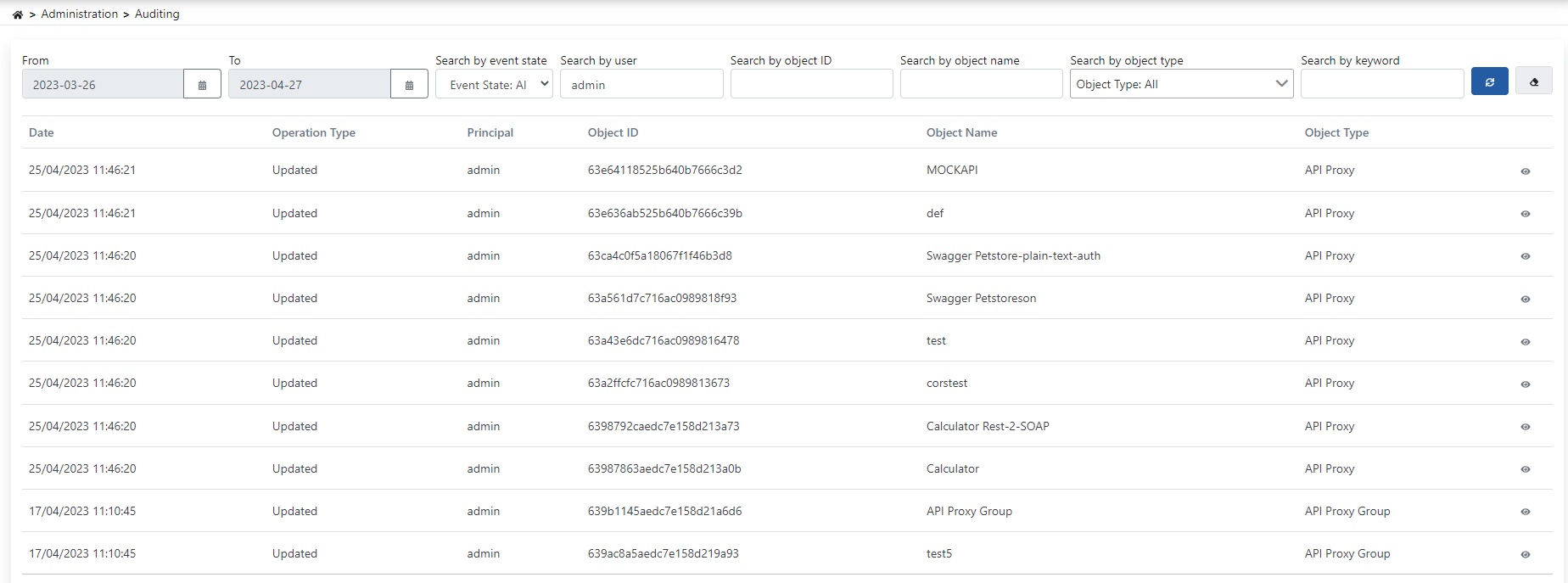1568x583 pixels.
Task: Show details for Calculator Rest-2-SOAP entry
Action: (x=1525, y=427)
